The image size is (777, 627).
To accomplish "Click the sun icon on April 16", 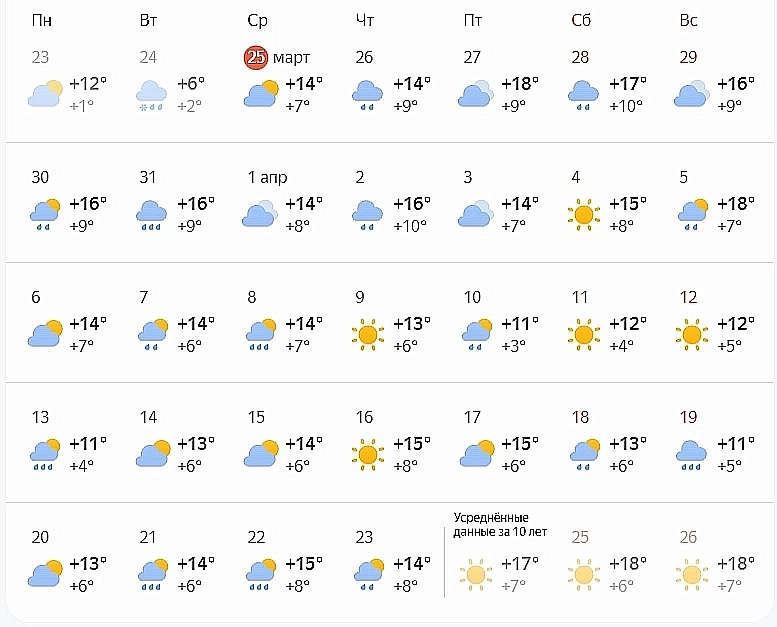I will 368,453.
